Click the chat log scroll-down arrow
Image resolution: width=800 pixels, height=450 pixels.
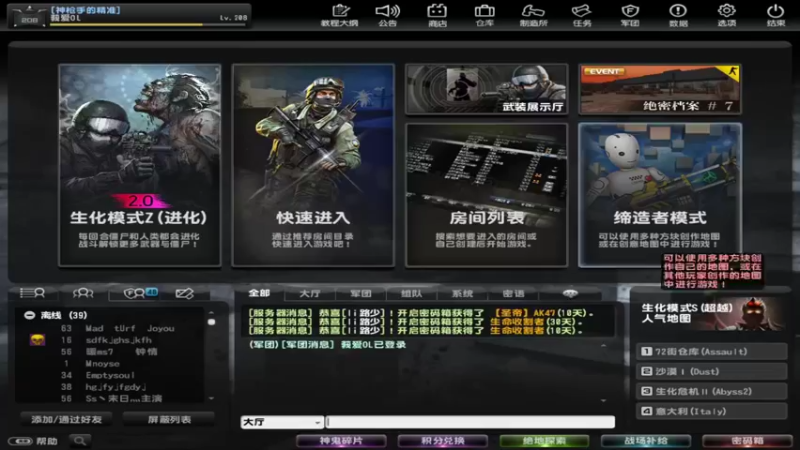coord(604,401)
